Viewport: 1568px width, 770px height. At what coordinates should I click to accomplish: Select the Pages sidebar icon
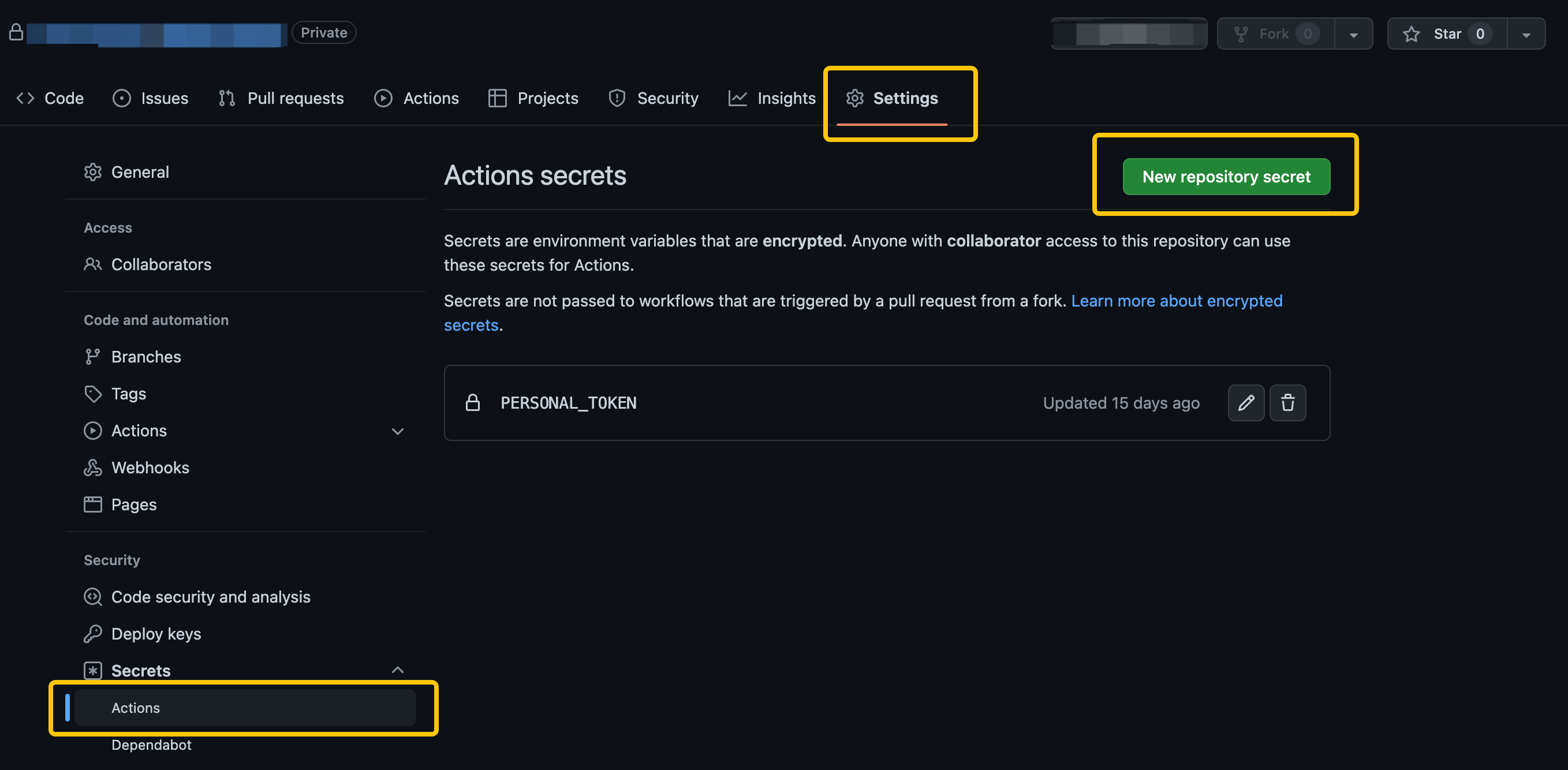tap(93, 504)
